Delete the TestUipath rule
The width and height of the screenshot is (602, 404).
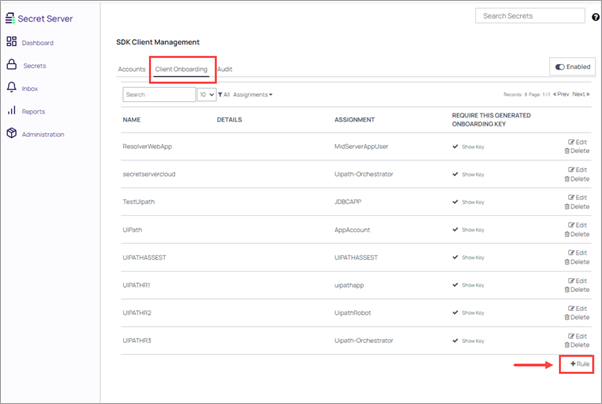coord(577,207)
